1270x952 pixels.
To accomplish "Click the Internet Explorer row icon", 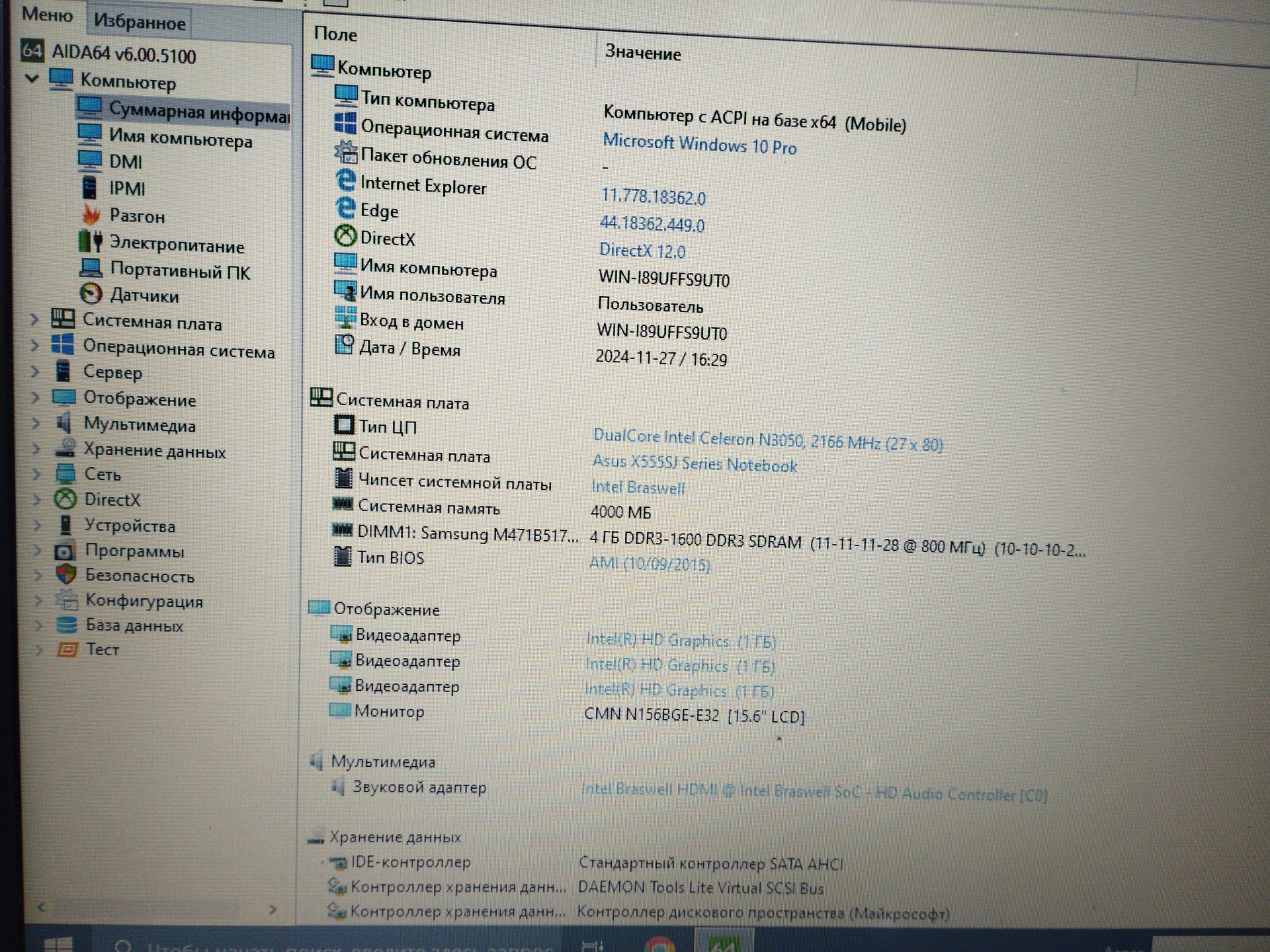I will 345,180.
